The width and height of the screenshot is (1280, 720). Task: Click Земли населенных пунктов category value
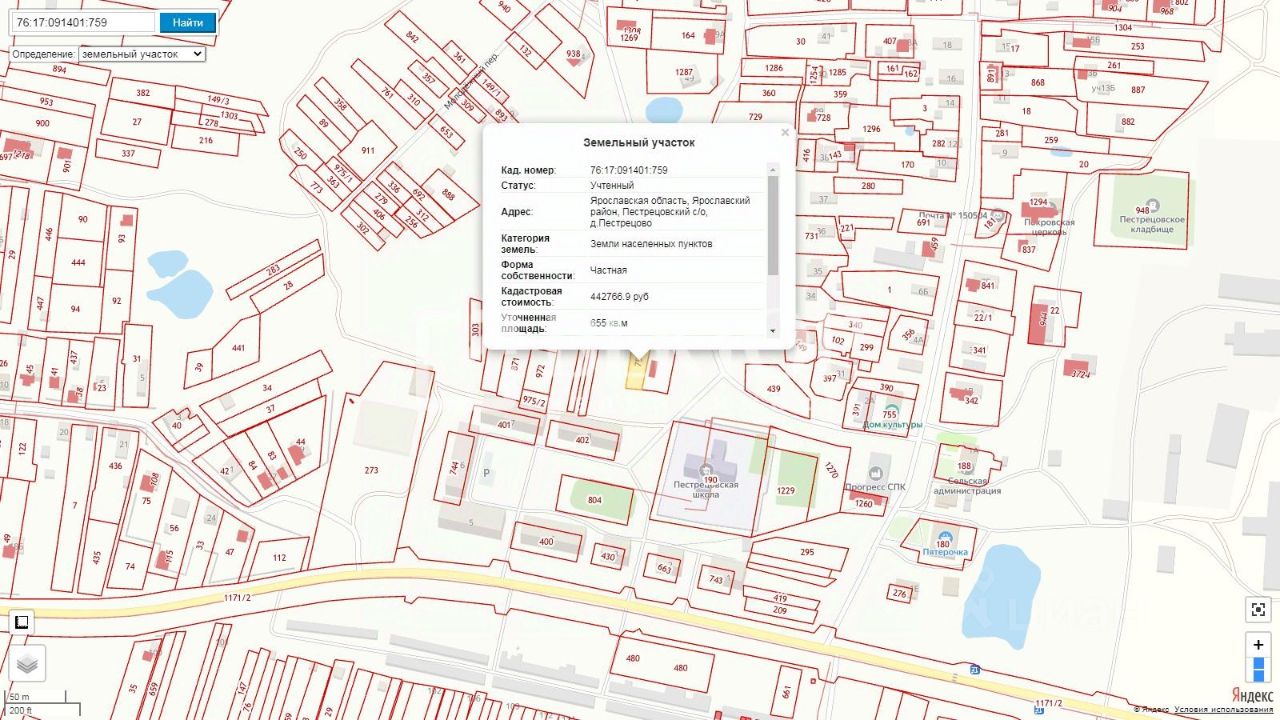pyautogui.click(x=651, y=244)
